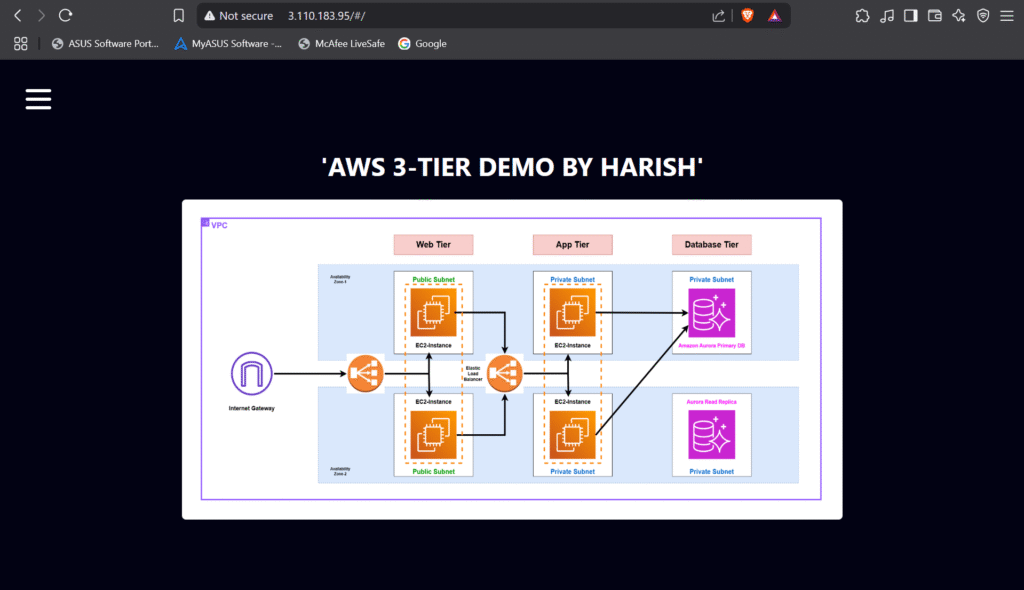
Task: Toggle the bookmark flag for this page
Action: click(179, 15)
